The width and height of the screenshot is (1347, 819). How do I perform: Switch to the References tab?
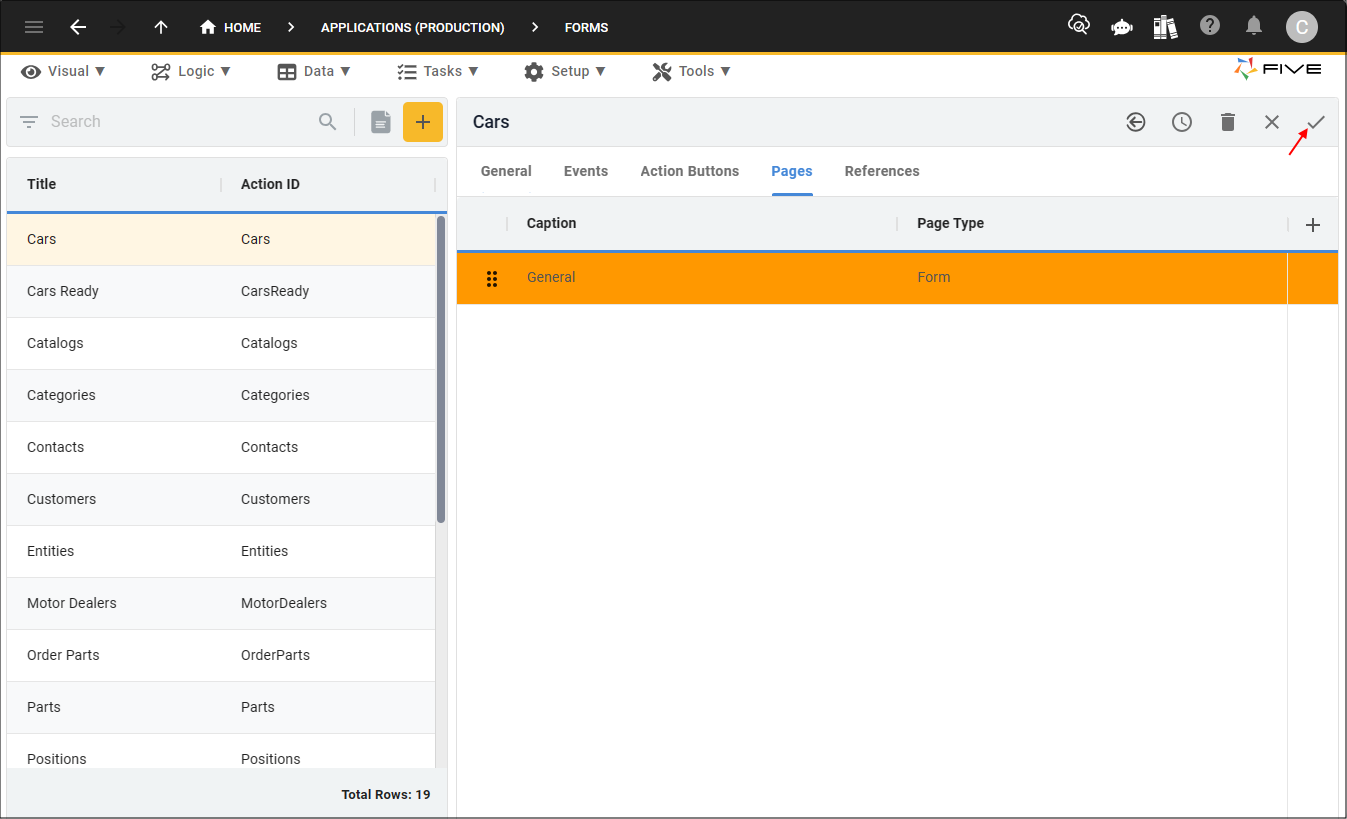pos(882,171)
